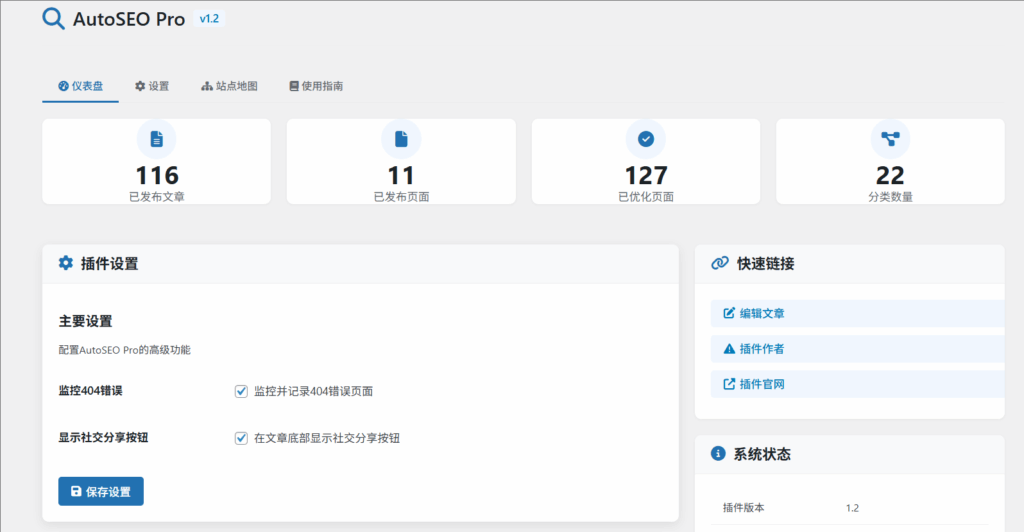The height and width of the screenshot is (532, 1024).
Task: Toggle 在文章底部显示社交分享按钮 checkbox
Action: point(241,438)
